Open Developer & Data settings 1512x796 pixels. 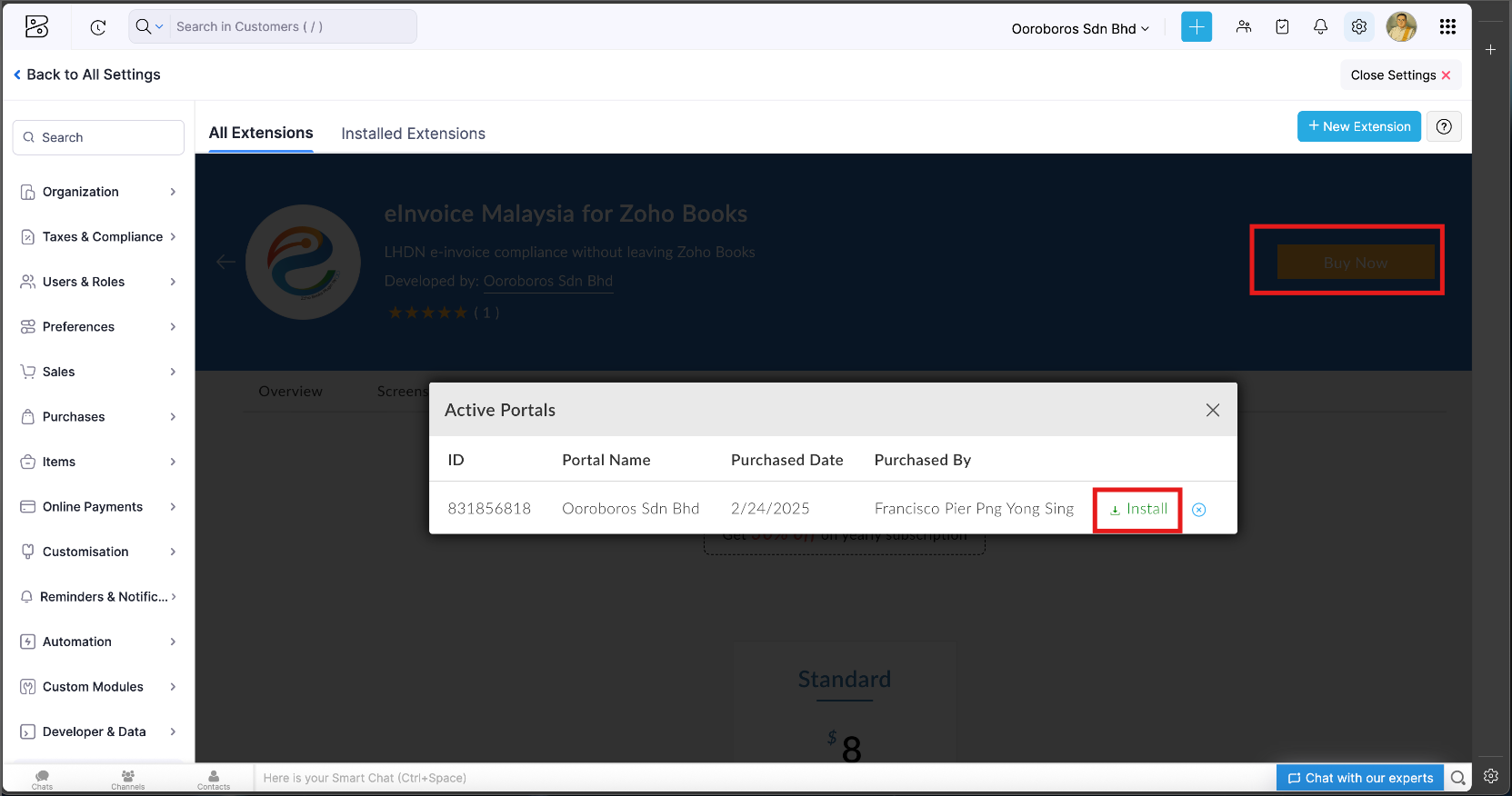click(x=98, y=731)
